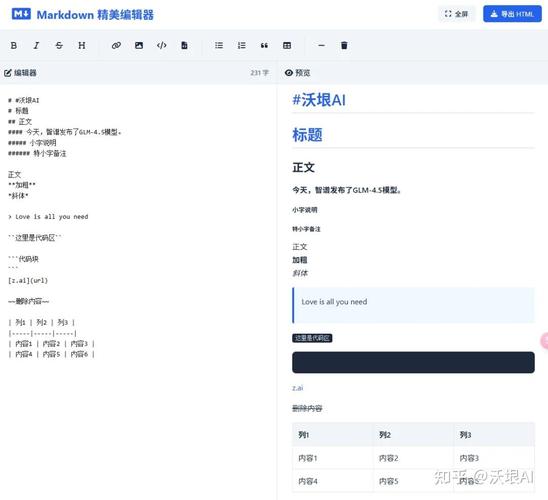Click the Markdown 精美编辑器 logo title
This screenshot has height=500, width=548.
click(83, 15)
